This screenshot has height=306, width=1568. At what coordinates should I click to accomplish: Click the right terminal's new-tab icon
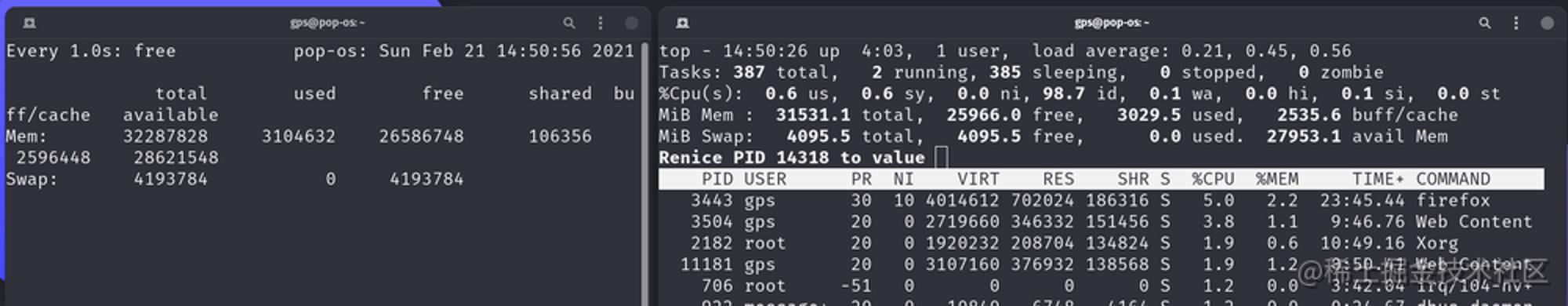click(683, 24)
